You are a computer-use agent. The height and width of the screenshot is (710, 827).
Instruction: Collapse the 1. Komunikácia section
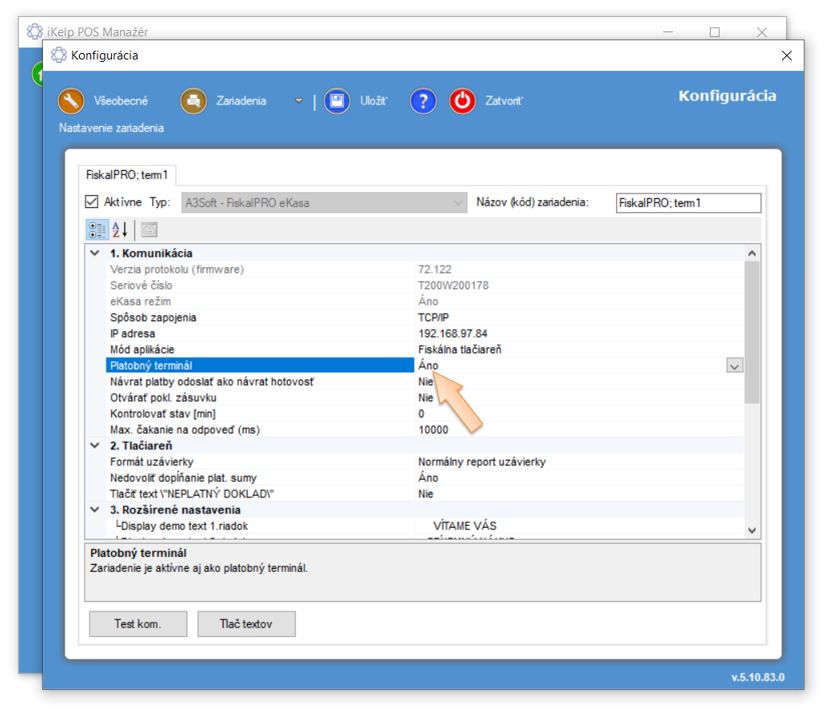(95, 254)
